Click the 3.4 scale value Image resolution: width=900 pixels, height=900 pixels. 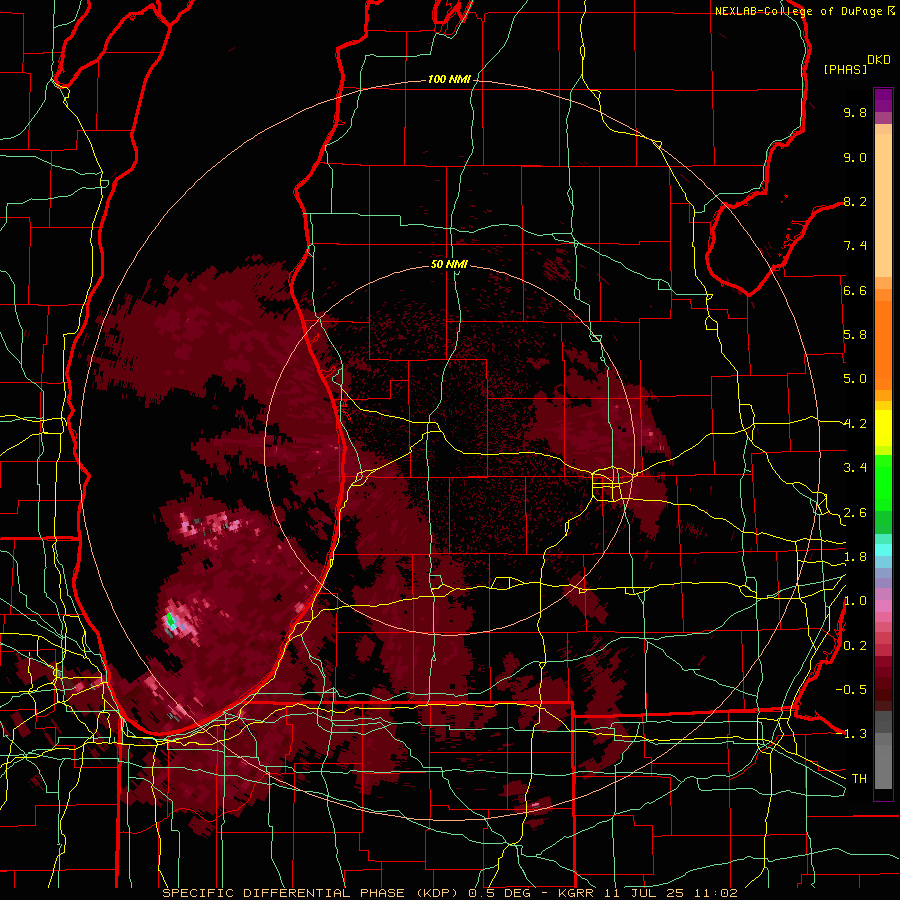coord(855,468)
